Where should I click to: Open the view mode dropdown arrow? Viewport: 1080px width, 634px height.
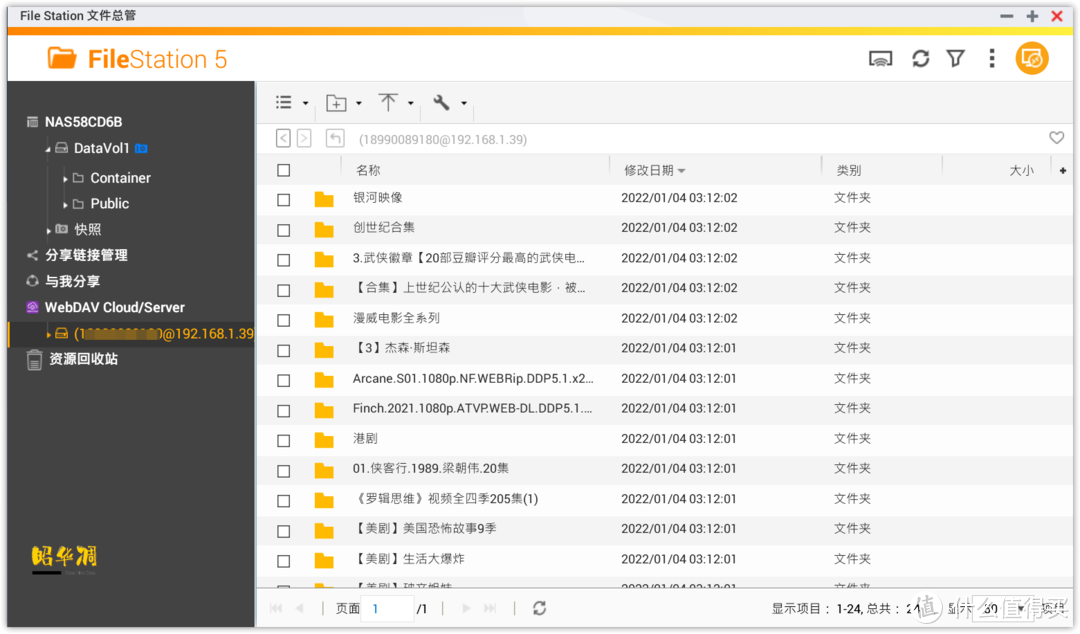coord(305,103)
